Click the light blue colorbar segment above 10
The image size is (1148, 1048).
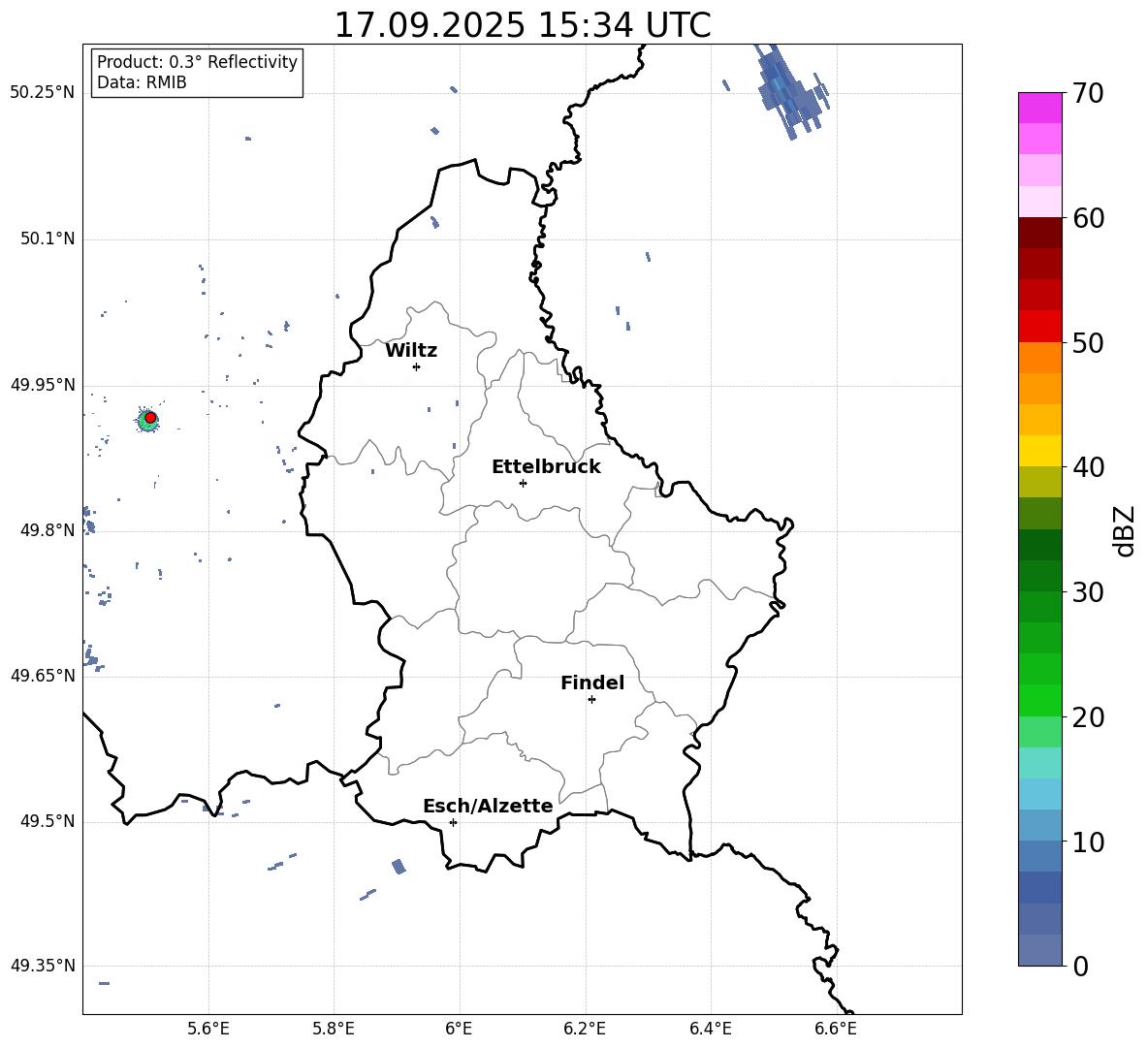[x=1039, y=825]
